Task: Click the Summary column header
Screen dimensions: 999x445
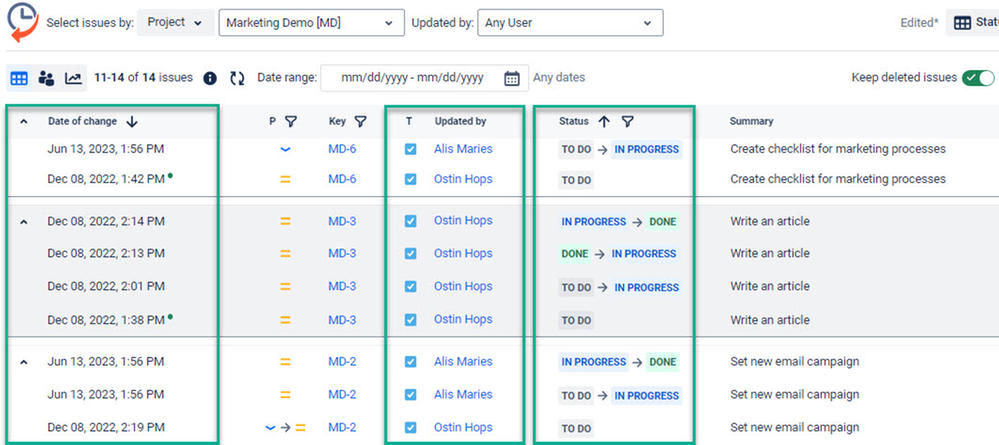Action: click(751, 121)
